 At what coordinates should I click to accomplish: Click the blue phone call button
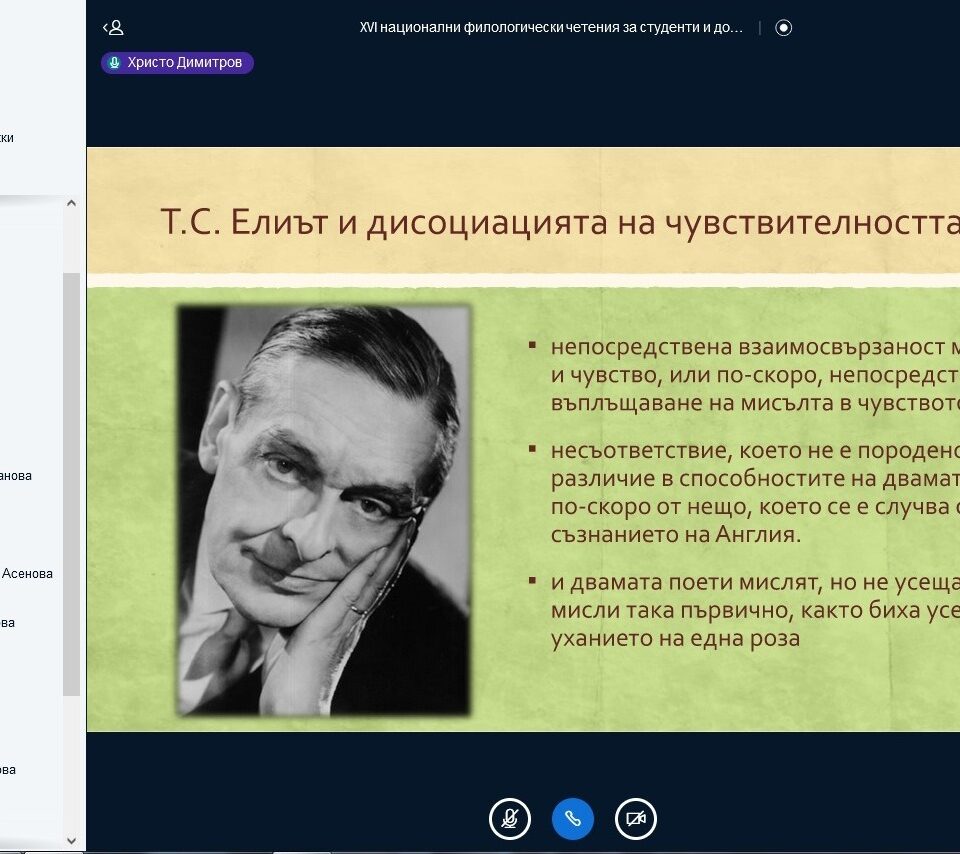[573, 819]
